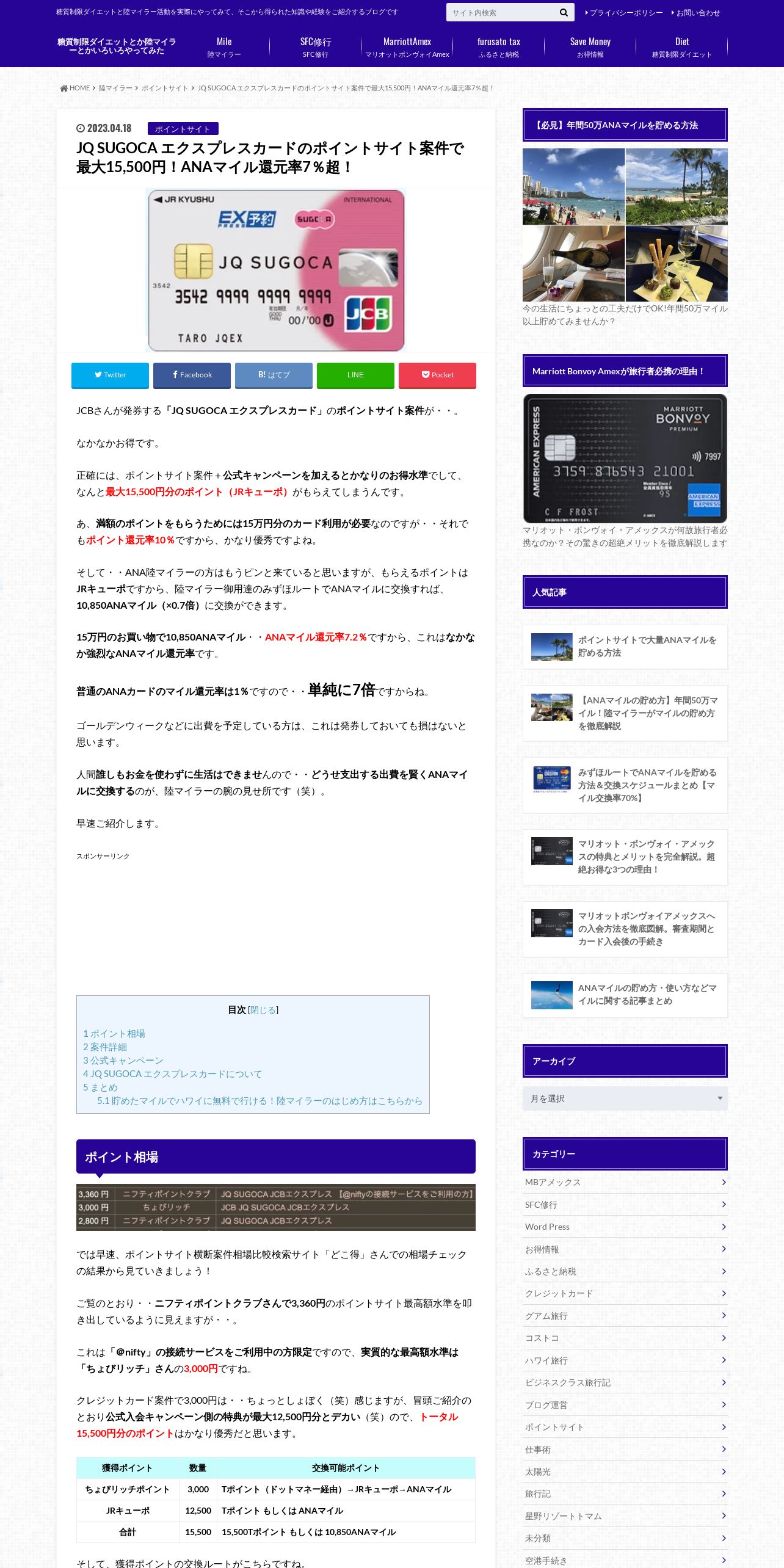Jump to 3 公式キャンペーン section
This screenshot has width=784, height=1568.
[123, 1061]
